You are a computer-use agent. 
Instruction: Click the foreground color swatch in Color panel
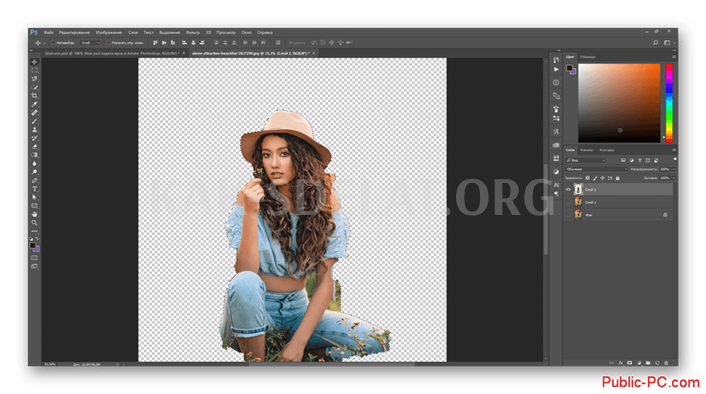569,68
